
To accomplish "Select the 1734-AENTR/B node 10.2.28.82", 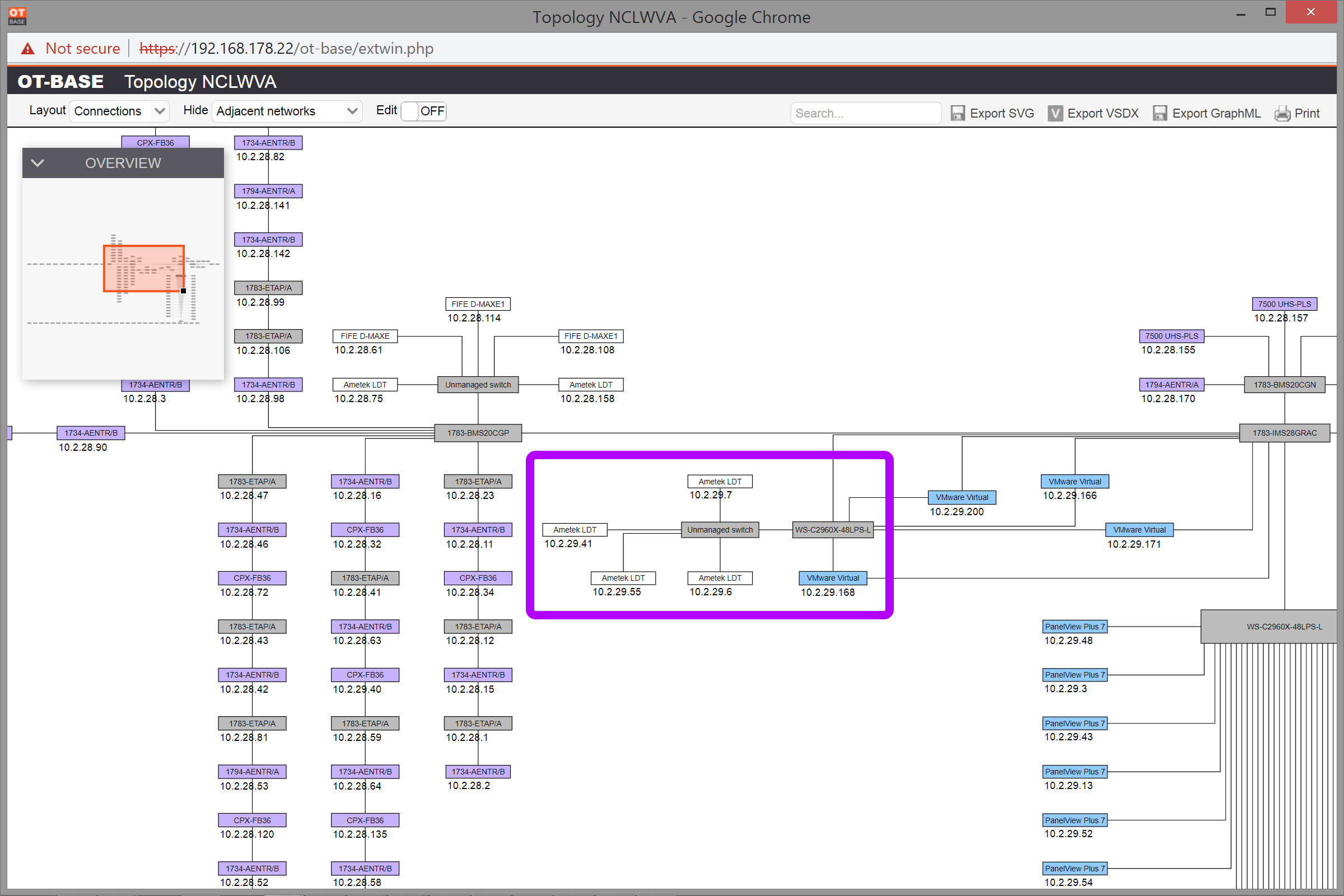I will (x=269, y=142).
